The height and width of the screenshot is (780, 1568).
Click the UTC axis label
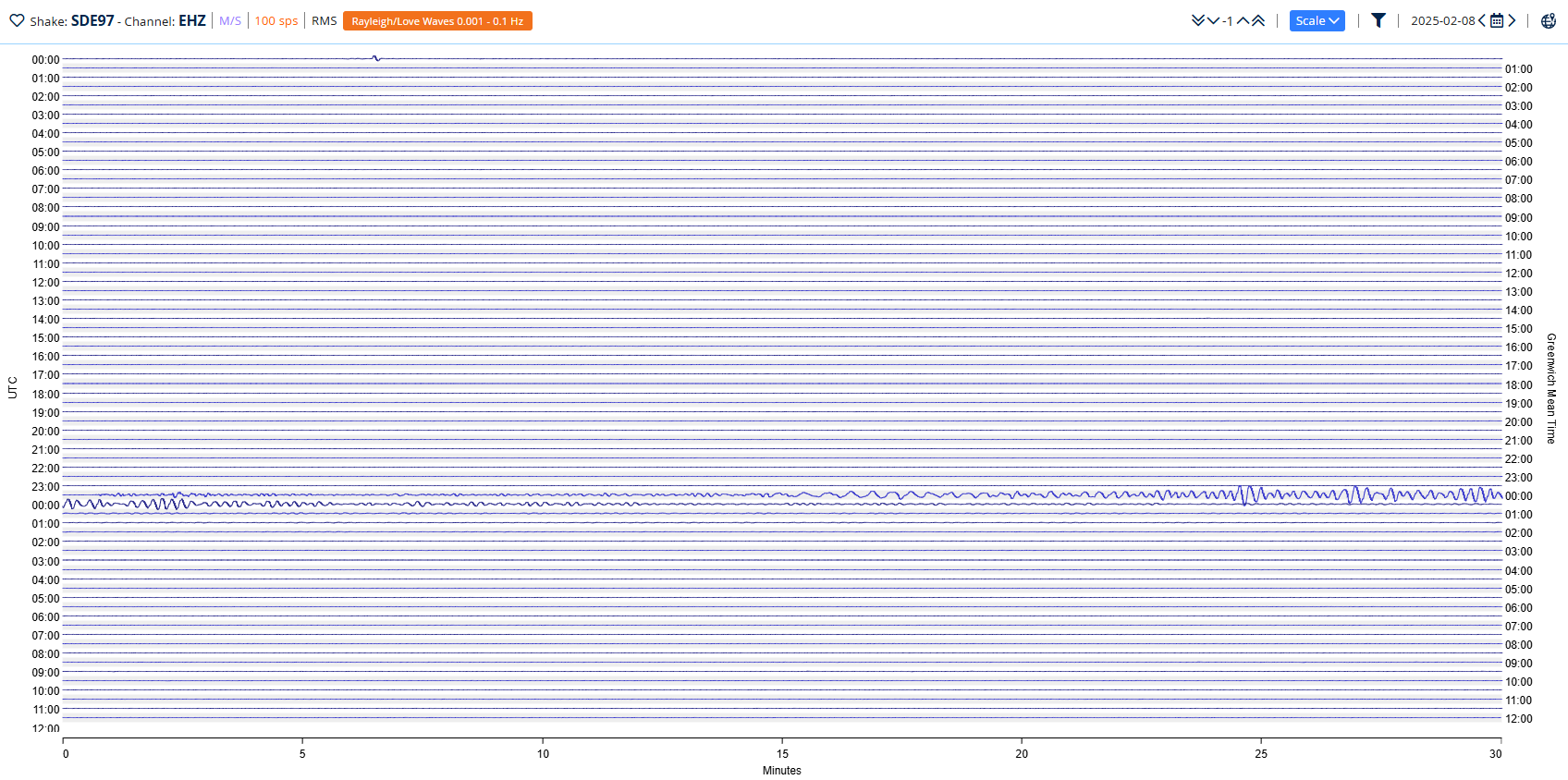[x=13, y=387]
